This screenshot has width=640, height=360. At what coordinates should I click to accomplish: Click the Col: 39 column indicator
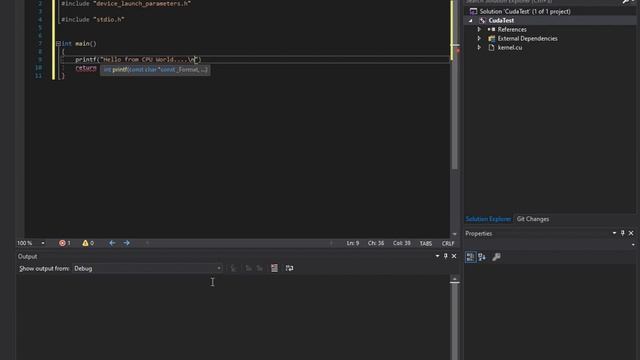coord(402,243)
